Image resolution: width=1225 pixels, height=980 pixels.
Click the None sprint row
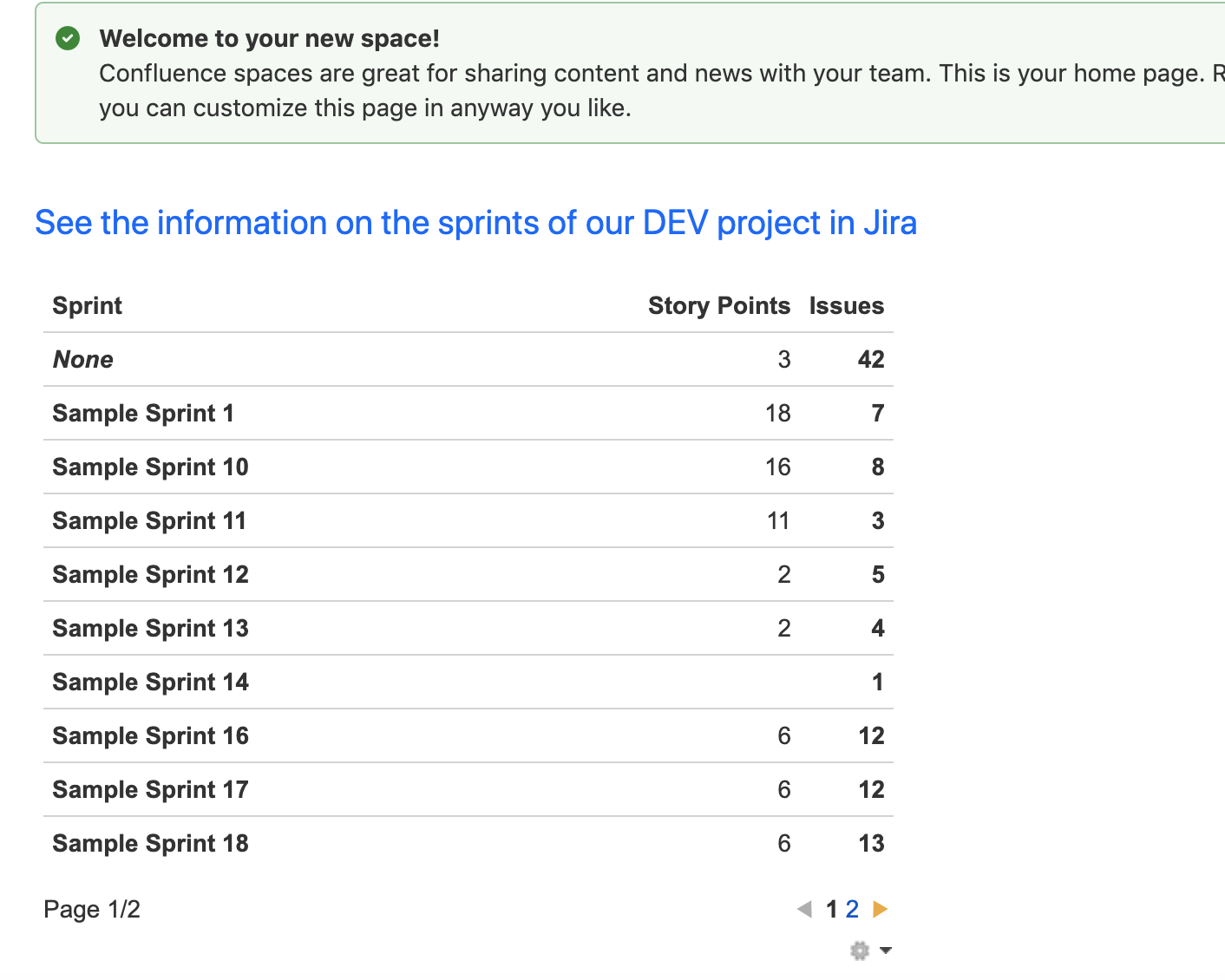82,359
